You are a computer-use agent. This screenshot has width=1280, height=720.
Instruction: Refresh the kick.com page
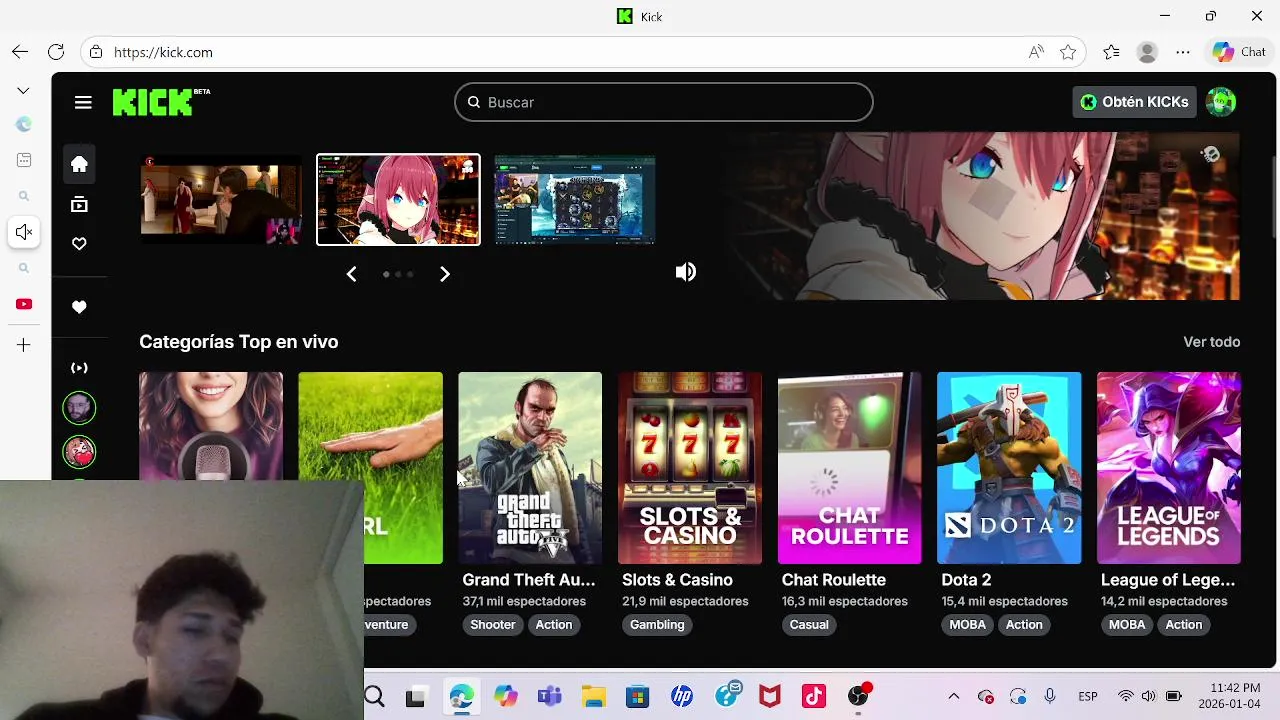coord(56,52)
